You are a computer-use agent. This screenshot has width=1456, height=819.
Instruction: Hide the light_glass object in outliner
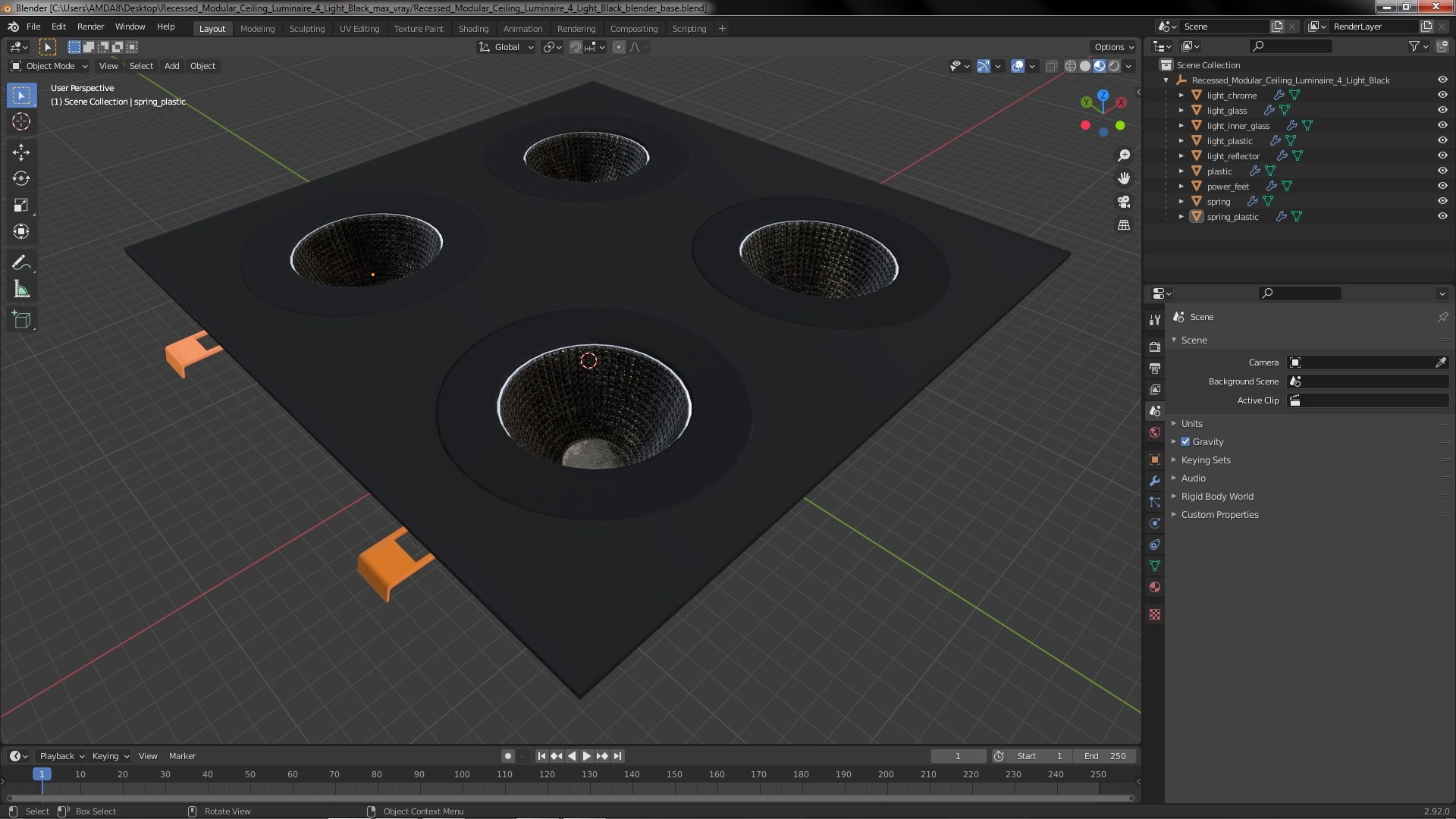coord(1442,111)
